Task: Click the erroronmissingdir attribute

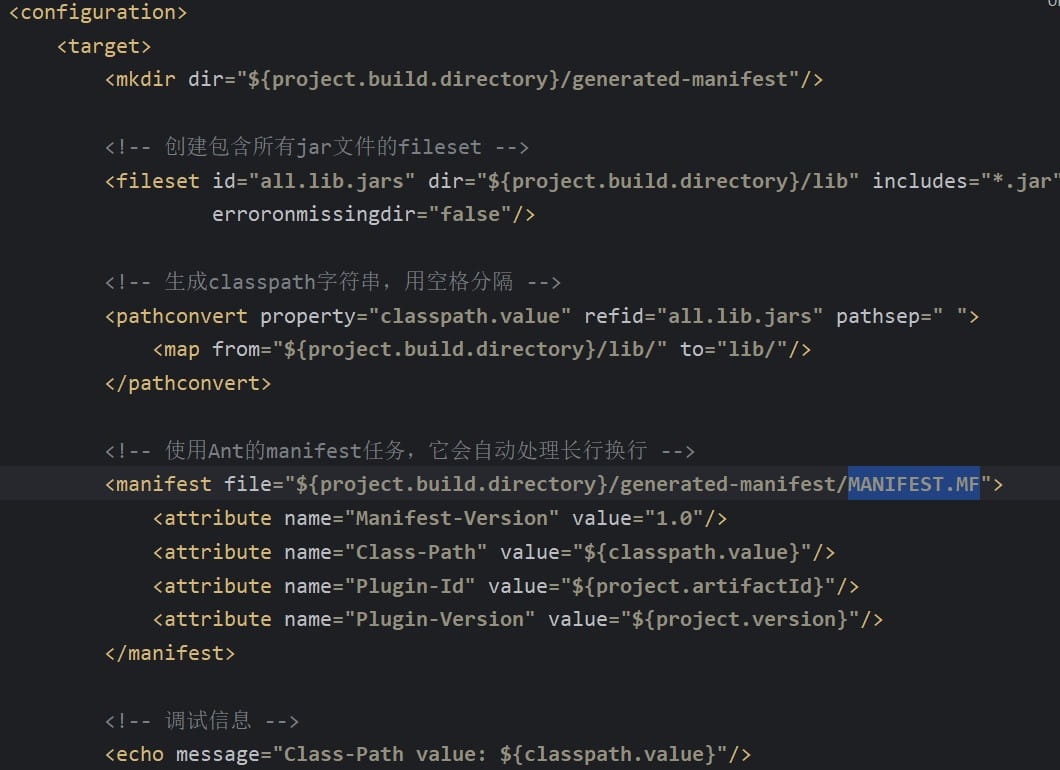Action: (x=319, y=214)
